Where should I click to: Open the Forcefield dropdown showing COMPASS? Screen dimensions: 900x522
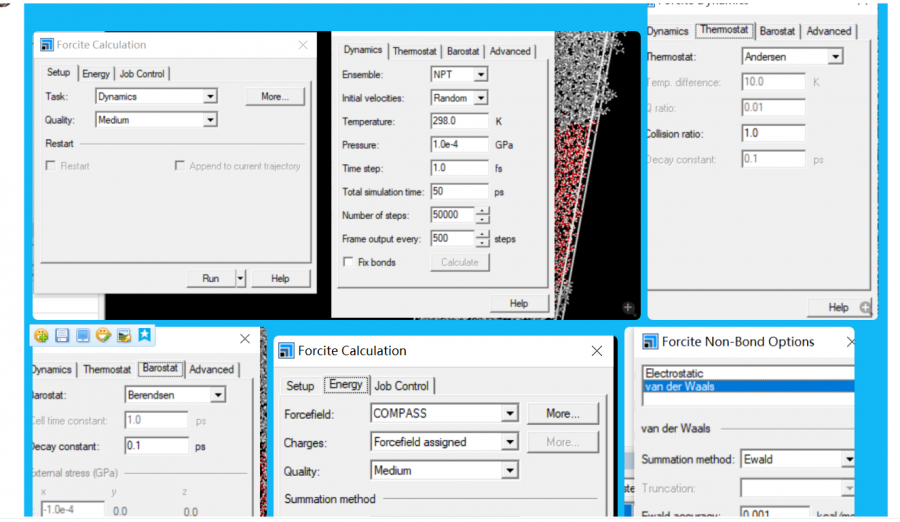point(510,413)
